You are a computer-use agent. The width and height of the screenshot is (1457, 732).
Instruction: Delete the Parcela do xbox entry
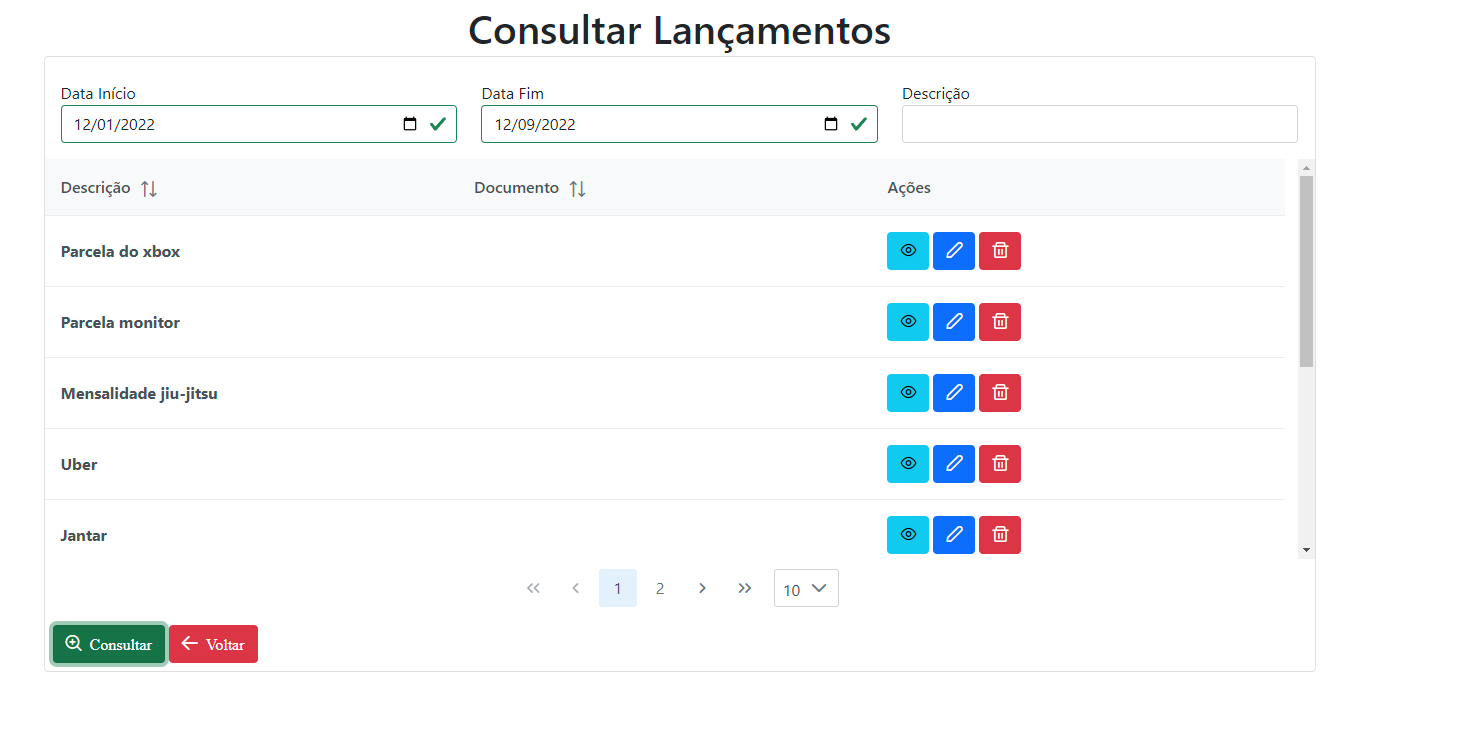[x=999, y=250]
